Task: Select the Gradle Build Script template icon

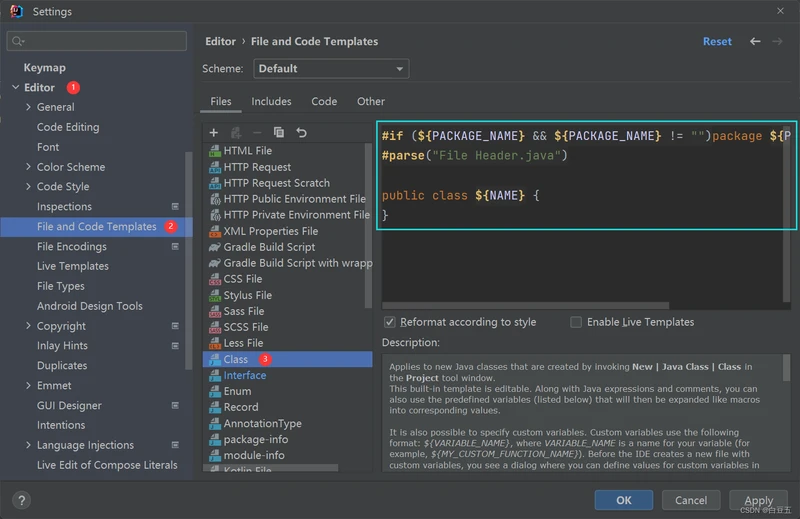Action: (x=215, y=247)
